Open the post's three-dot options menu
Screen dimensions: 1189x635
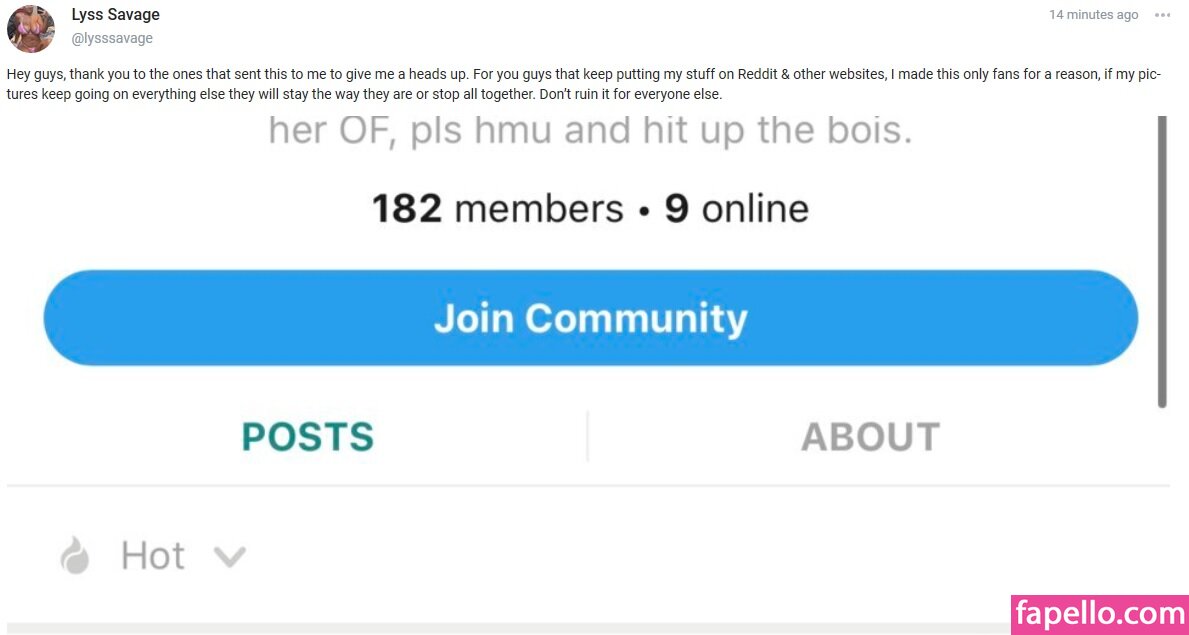tap(1162, 14)
